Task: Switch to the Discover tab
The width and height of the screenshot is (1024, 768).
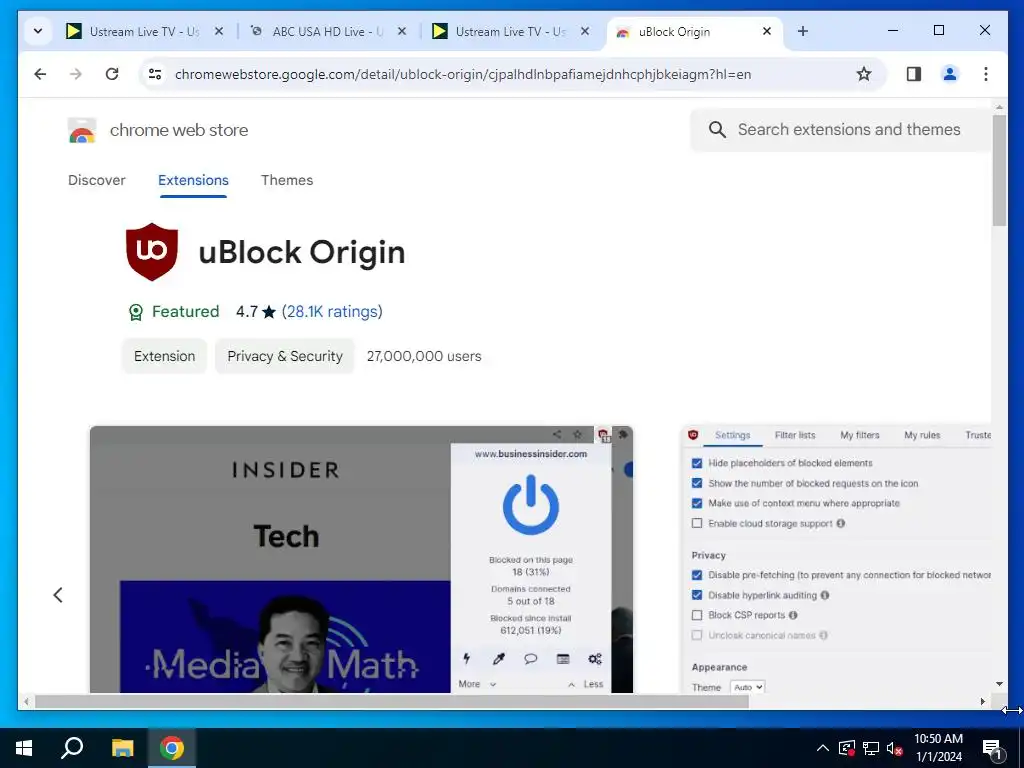Action: click(x=97, y=180)
